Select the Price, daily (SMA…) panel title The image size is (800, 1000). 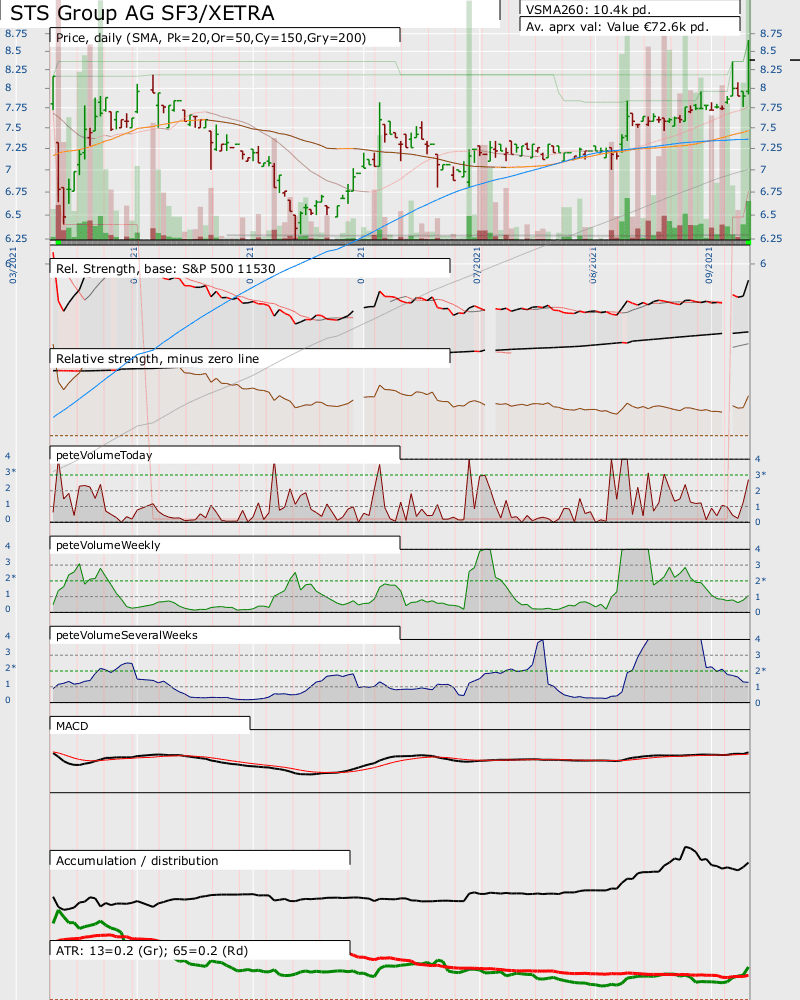click(211, 38)
